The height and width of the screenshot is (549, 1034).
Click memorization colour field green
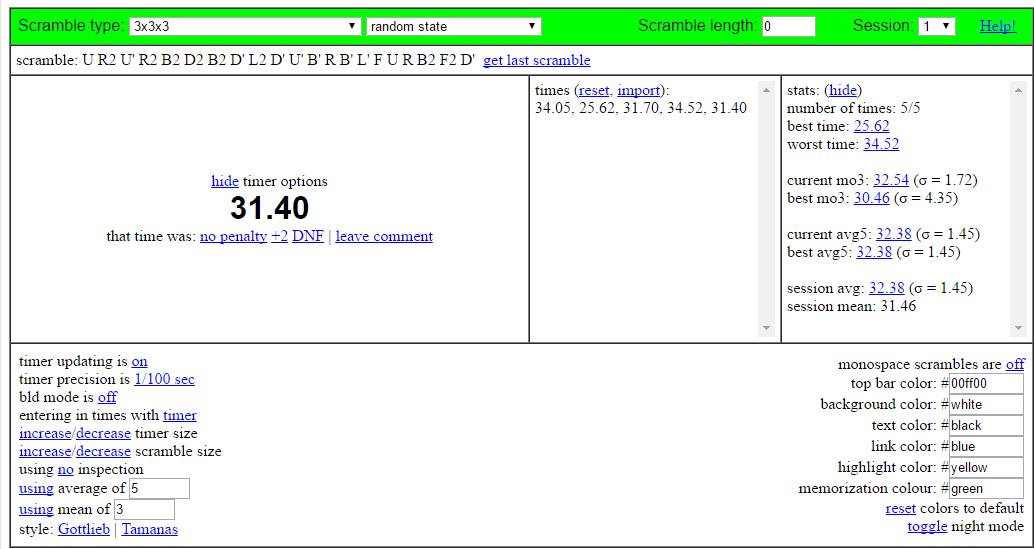[x=987, y=489]
